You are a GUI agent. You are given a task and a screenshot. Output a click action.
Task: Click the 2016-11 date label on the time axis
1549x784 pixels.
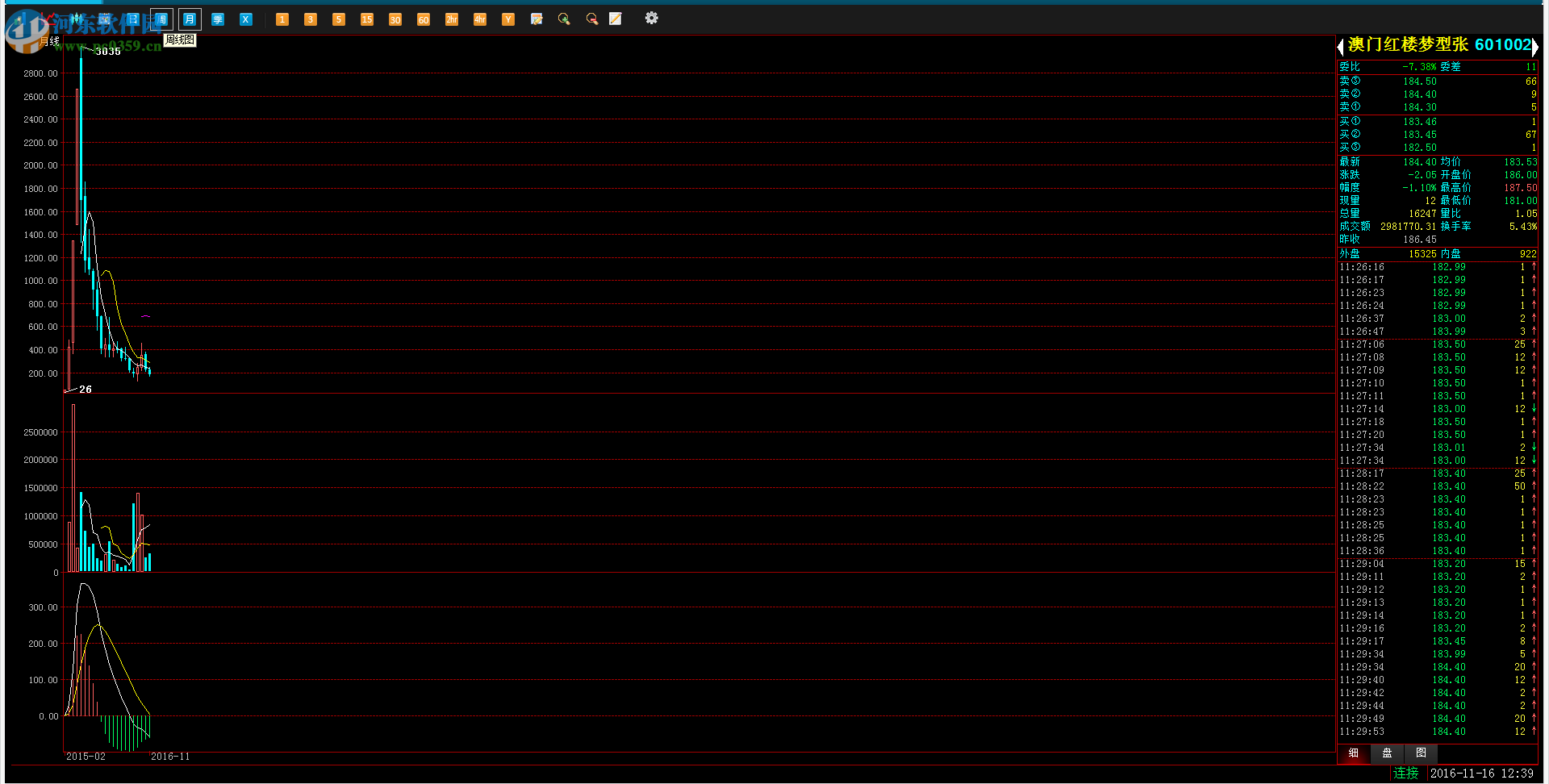tap(170, 757)
